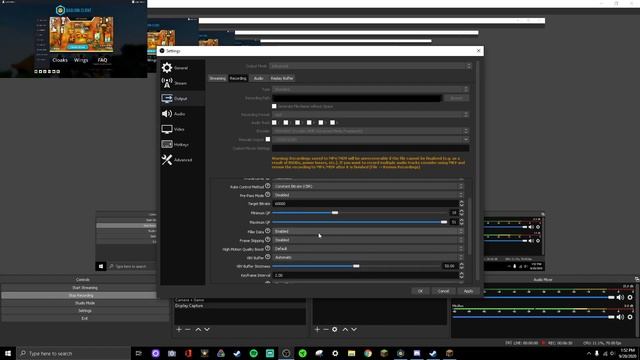Viewport: 640px width, 360px height.
Task: Click Cancel in the Settings dialog
Action: pyautogui.click(x=443, y=291)
